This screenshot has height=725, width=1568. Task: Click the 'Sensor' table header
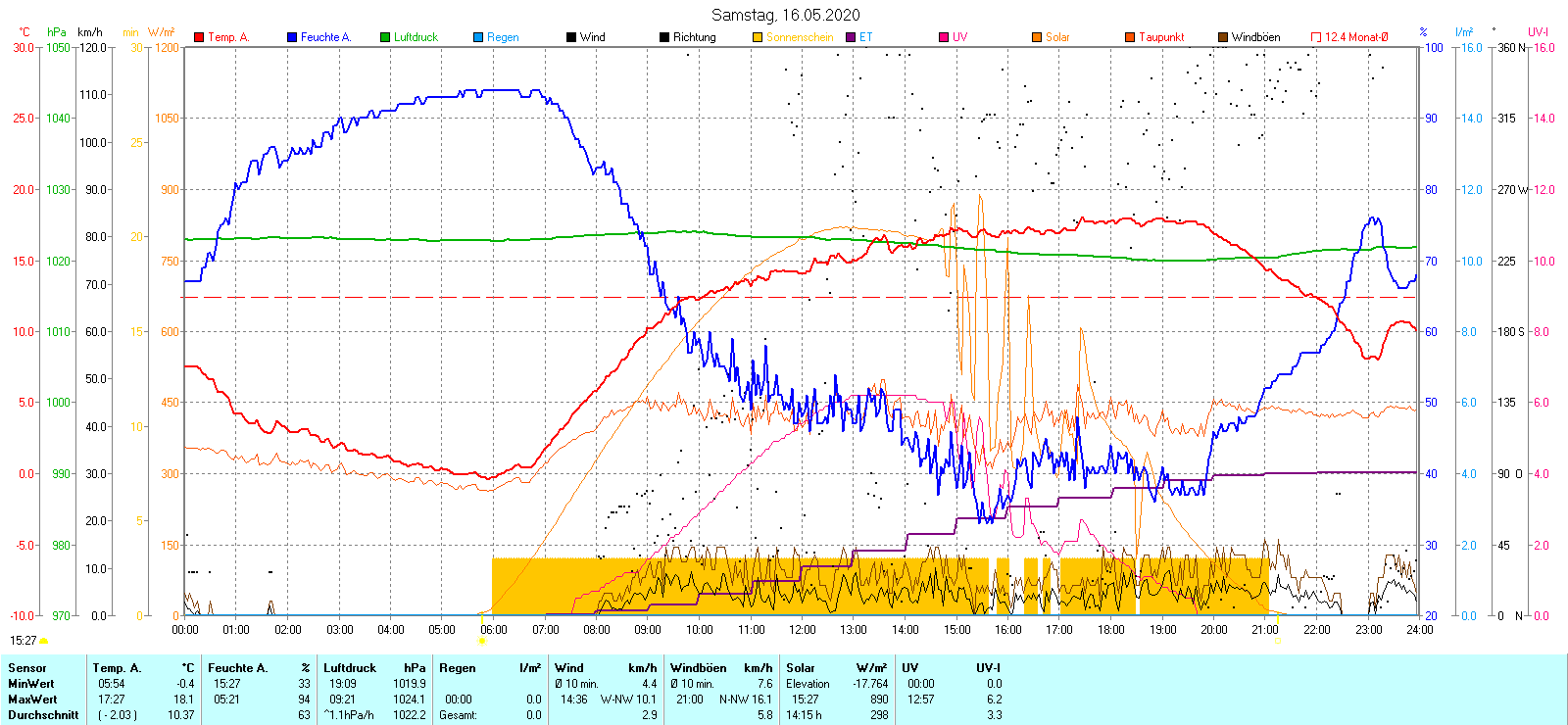[27, 668]
